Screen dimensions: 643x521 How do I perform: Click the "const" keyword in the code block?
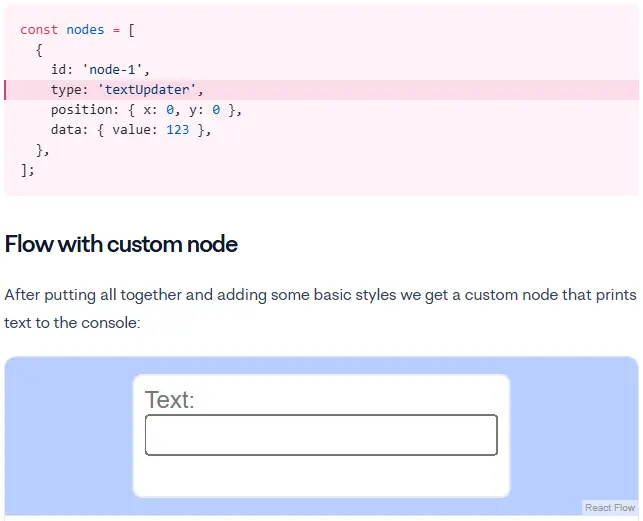point(39,30)
